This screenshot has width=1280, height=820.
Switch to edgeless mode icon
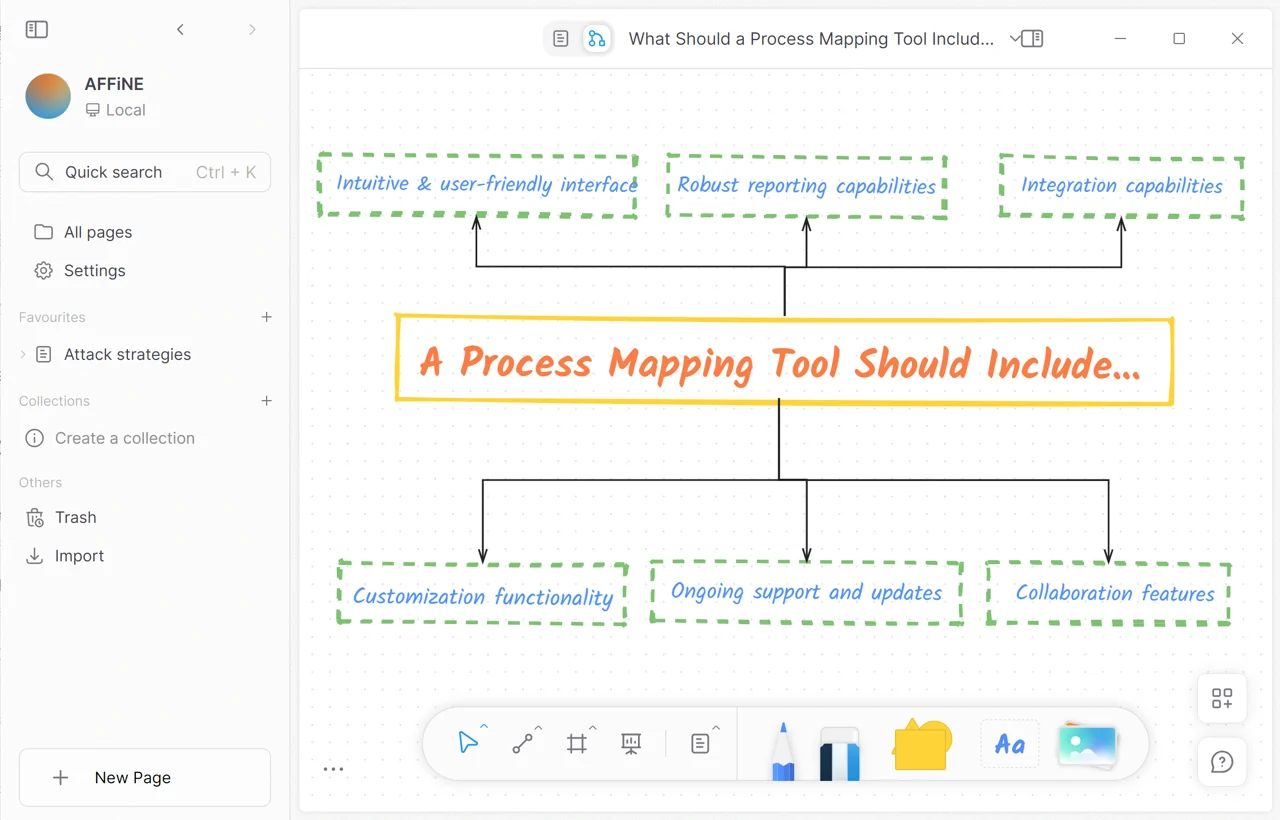point(597,39)
